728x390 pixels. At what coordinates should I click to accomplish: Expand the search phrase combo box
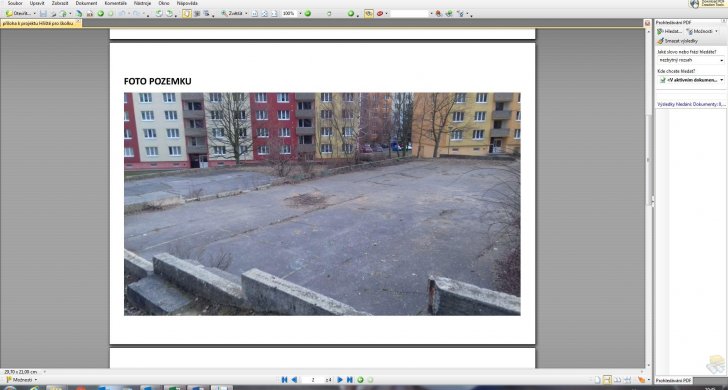point(722,60)
